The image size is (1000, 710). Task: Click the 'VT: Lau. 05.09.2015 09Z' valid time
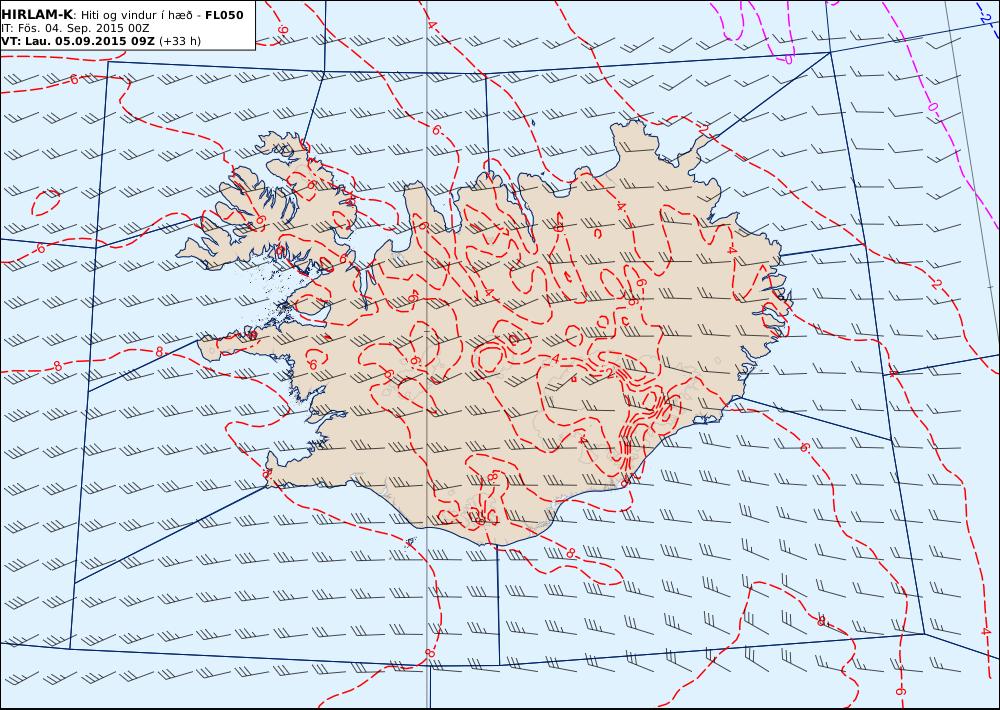coord(78,41)
